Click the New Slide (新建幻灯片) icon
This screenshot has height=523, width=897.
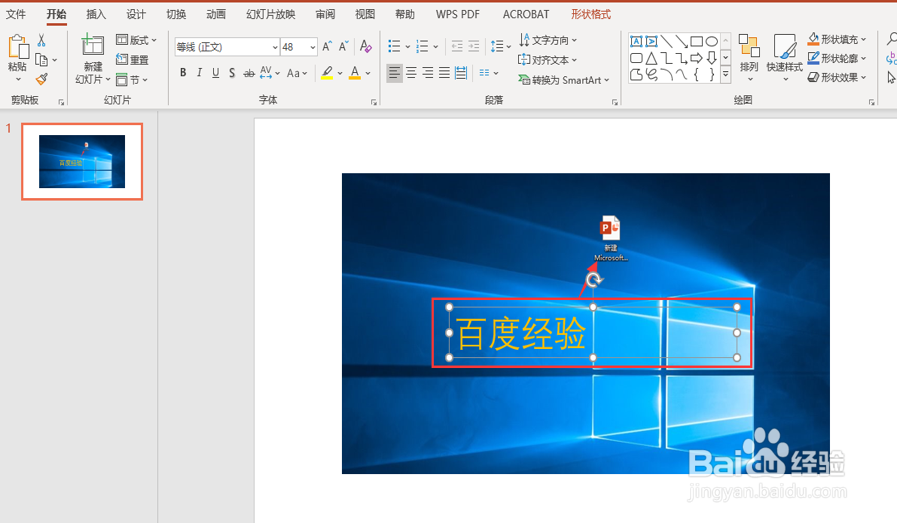(93, 46)
